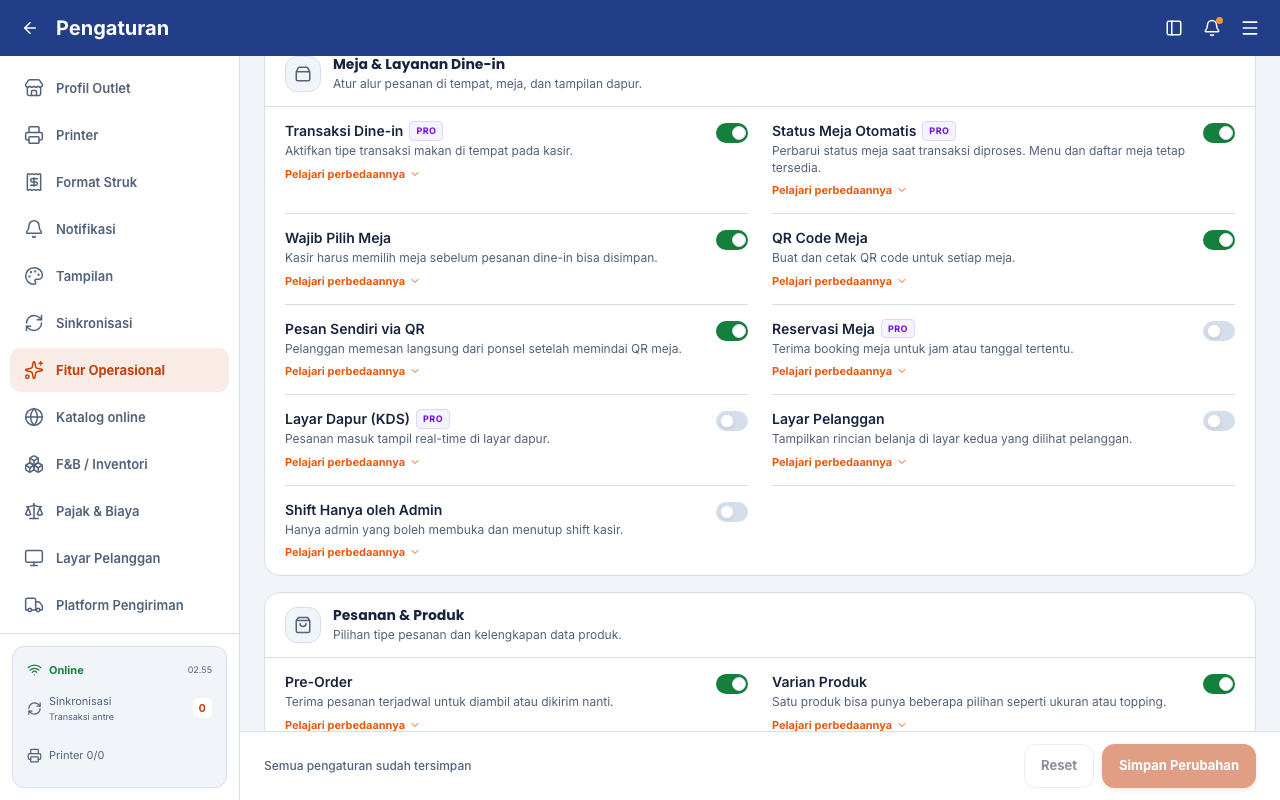Click the Simpan Perubahan button
Viewport: 1280px width, 800px height.
tap(1179, 766)
